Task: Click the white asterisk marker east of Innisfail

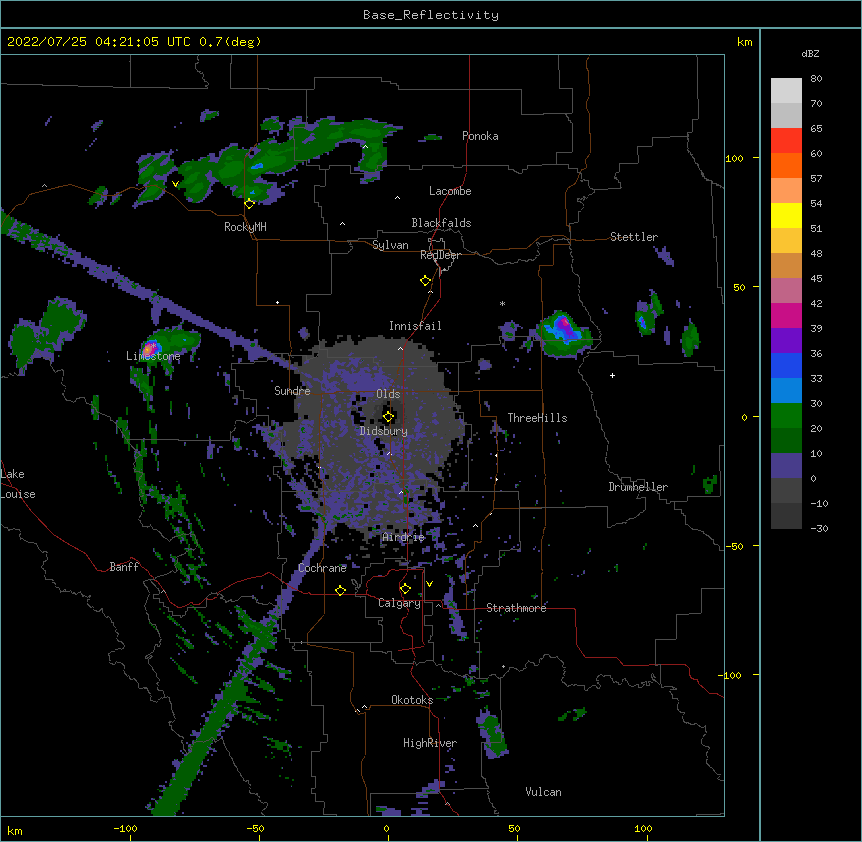Action: 502,303
